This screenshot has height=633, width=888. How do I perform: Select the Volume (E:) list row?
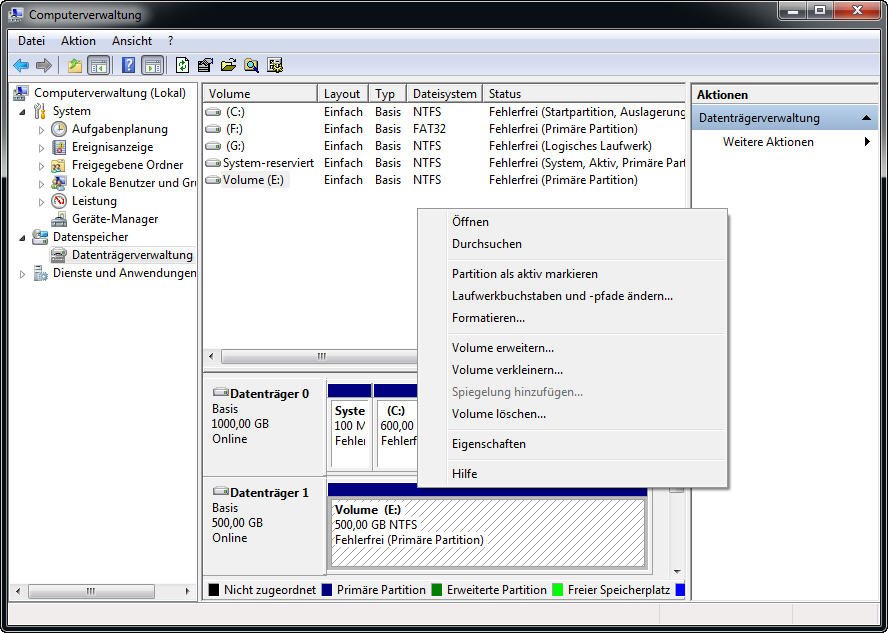pos(444,180)
